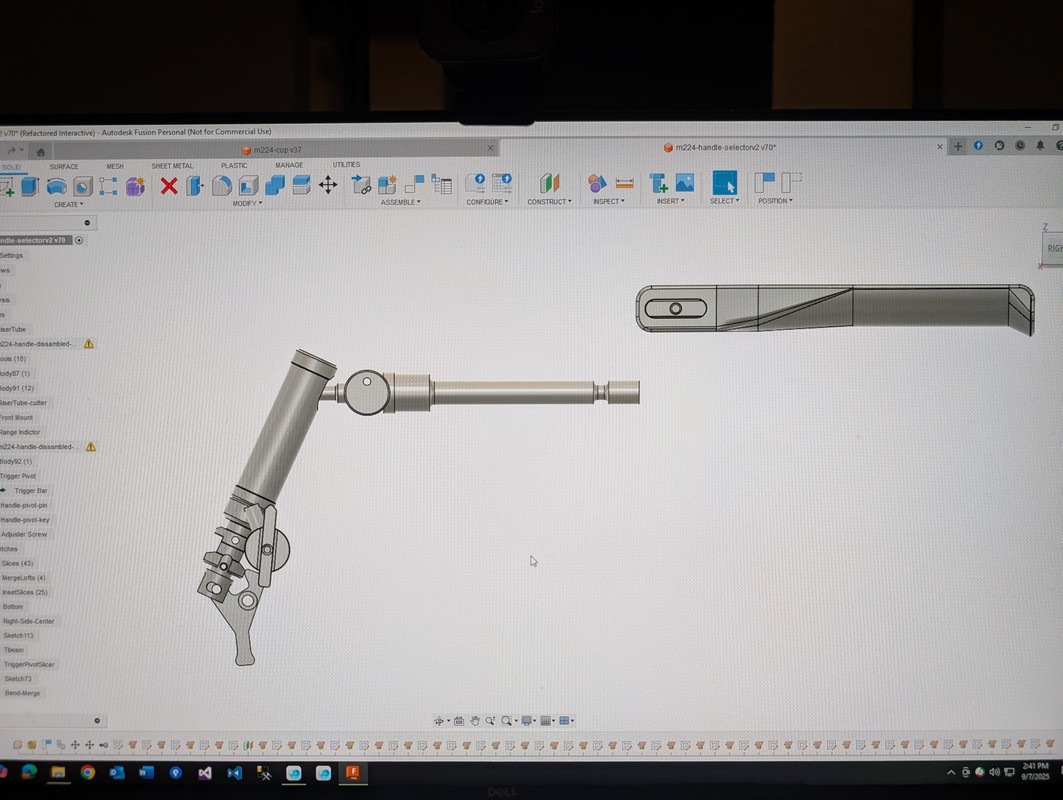This screenshot has width=1063, height=800.
Task: Click the Create Form purple icon
Action: click(135, 186)
